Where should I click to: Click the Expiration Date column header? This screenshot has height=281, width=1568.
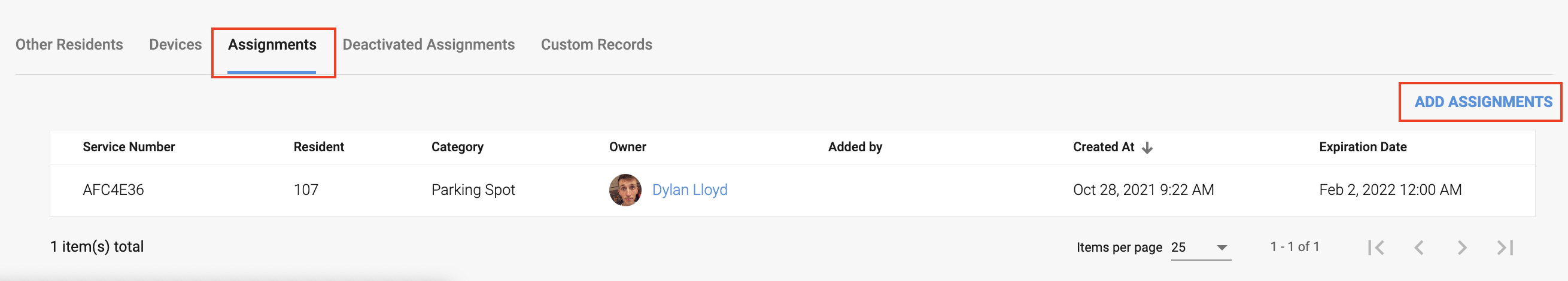(x=1363, y=147)
